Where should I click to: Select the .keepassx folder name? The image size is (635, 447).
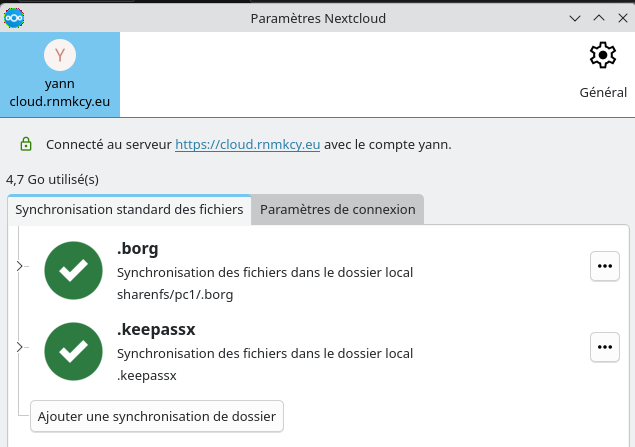[x=153, y=331]
